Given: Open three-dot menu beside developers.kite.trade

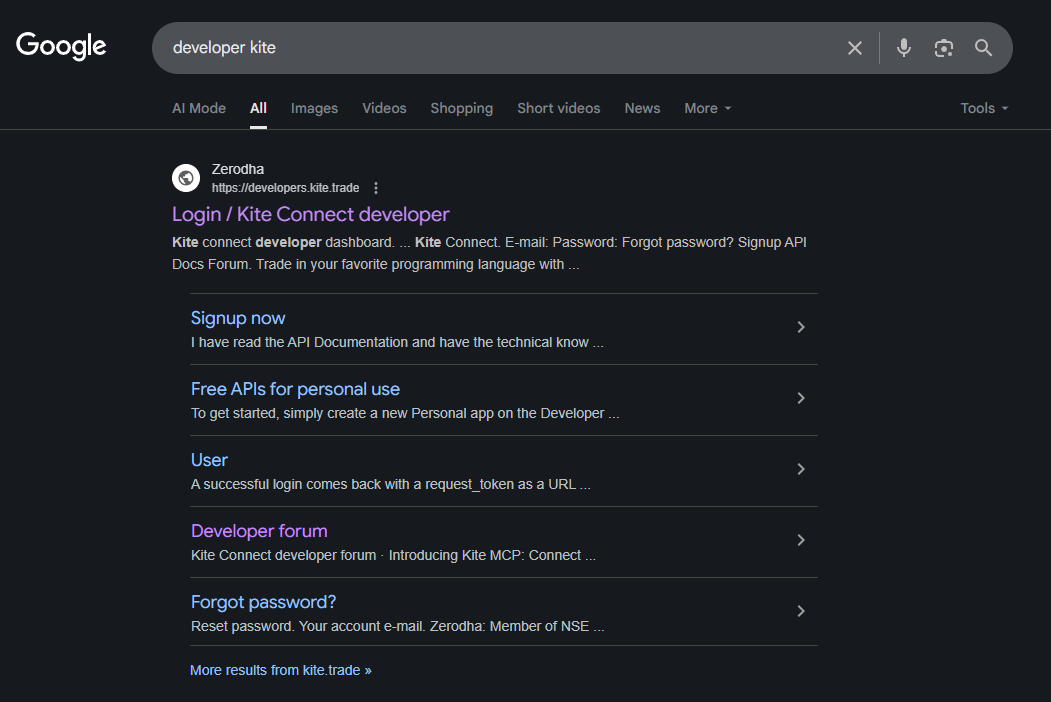Looking at the screenshot, I should pos(376,188).
